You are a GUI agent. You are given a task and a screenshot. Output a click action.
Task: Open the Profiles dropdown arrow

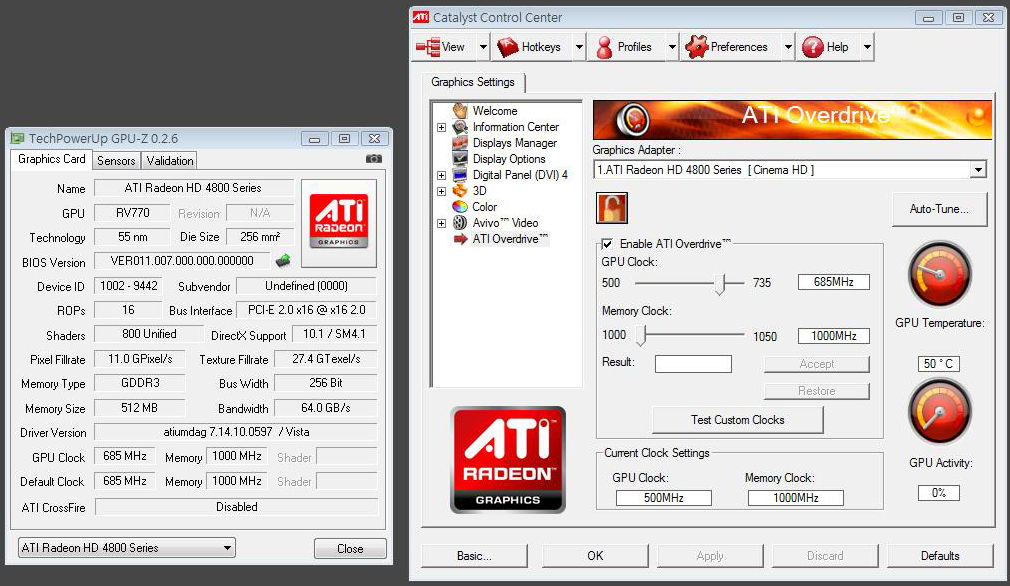coord(672,47)
